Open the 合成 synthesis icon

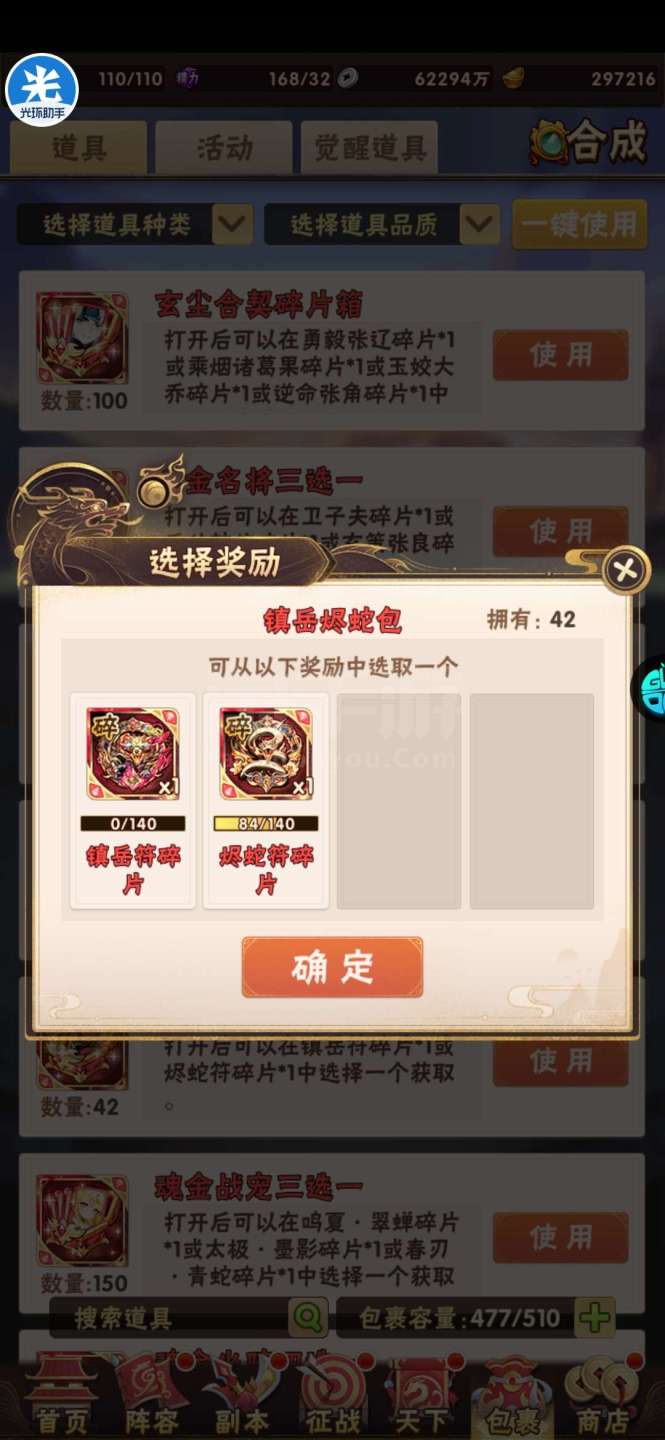[590, 144]
